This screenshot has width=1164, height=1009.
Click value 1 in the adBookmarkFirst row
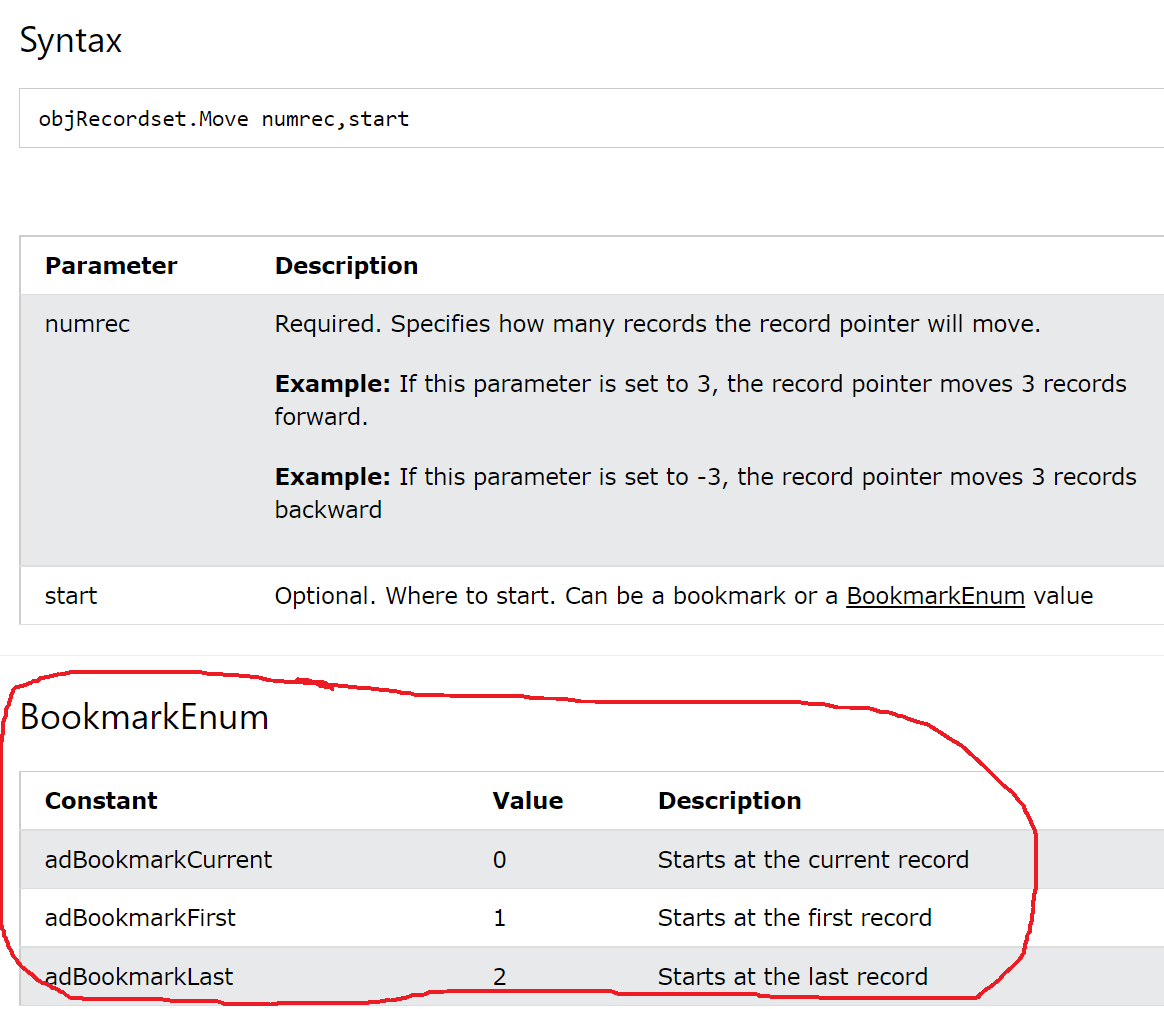point(499,918)
